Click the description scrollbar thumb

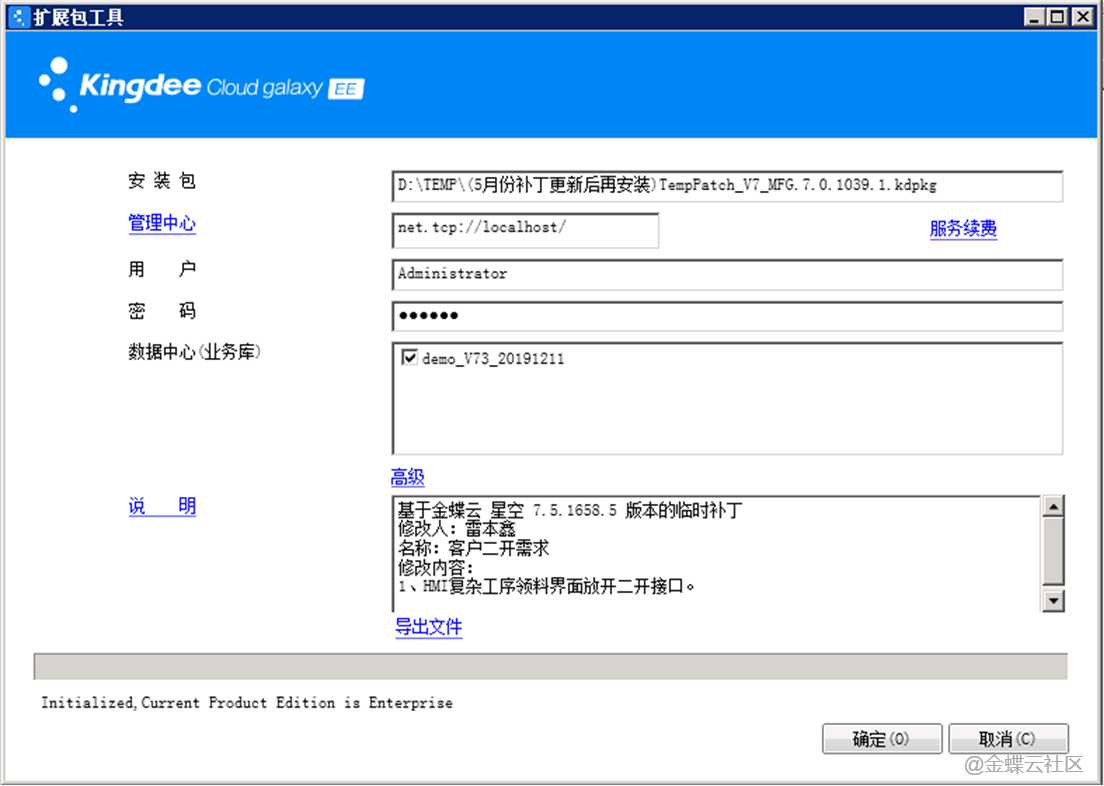click(1053, 551)
